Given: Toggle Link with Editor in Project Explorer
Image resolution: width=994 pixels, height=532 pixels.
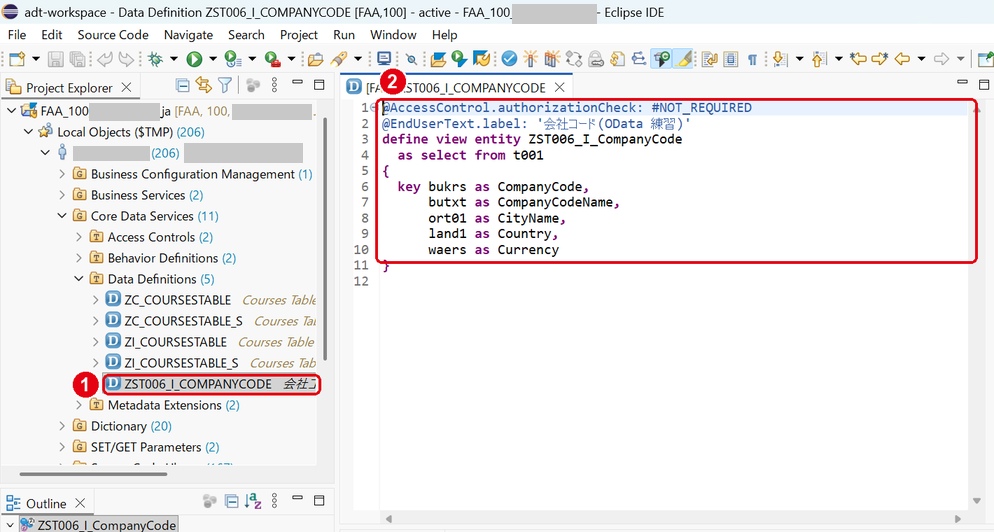Looking at the screenshot, I should click(203, 85).
